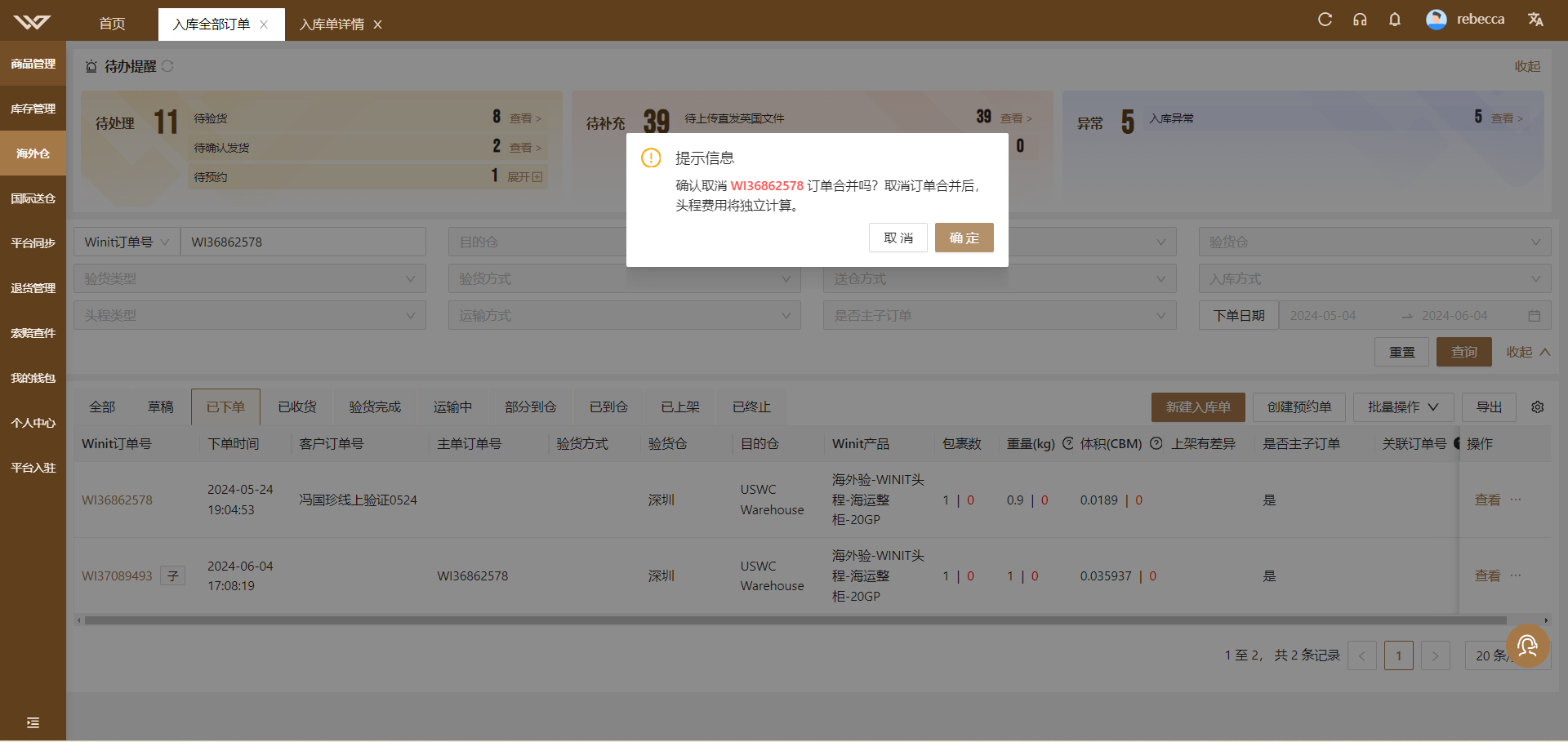
Task: Switch to the 全部 status tab
Action: coord(102,407)
